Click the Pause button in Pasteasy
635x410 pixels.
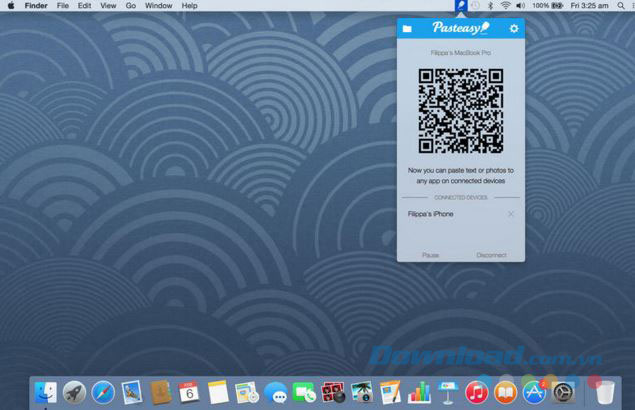[430, 255]
